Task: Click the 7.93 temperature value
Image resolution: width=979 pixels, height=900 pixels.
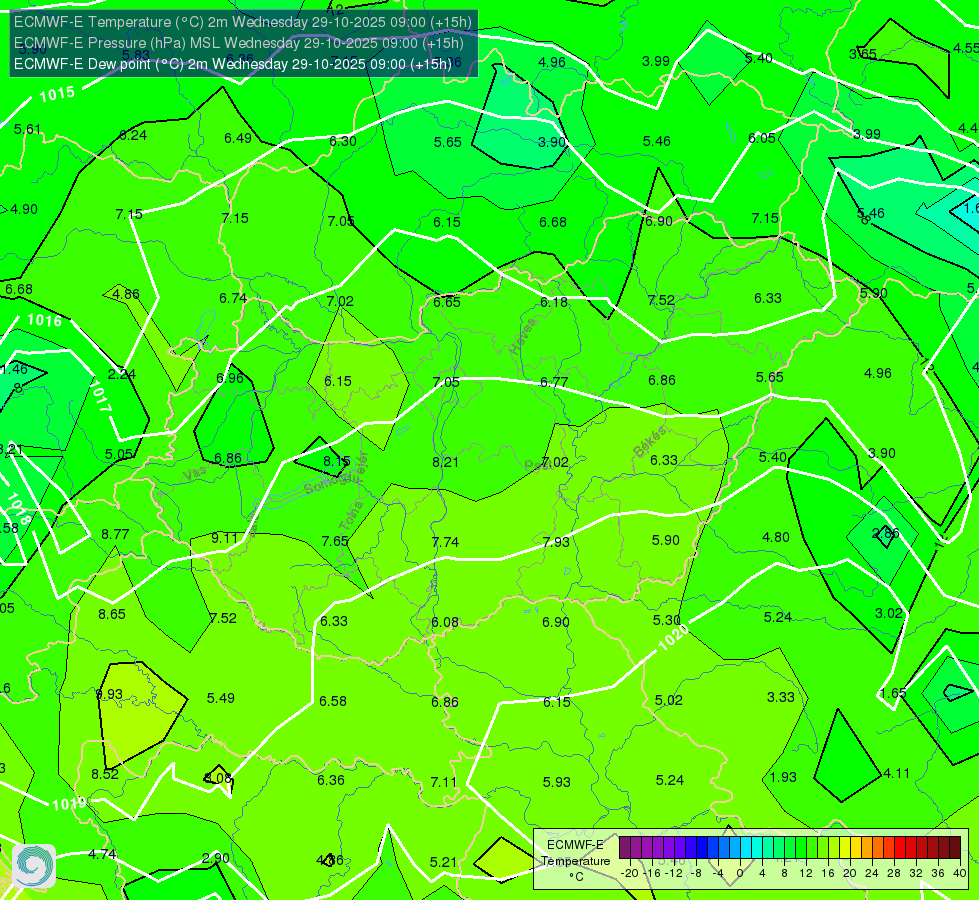Action: click(x=556, y=541)
